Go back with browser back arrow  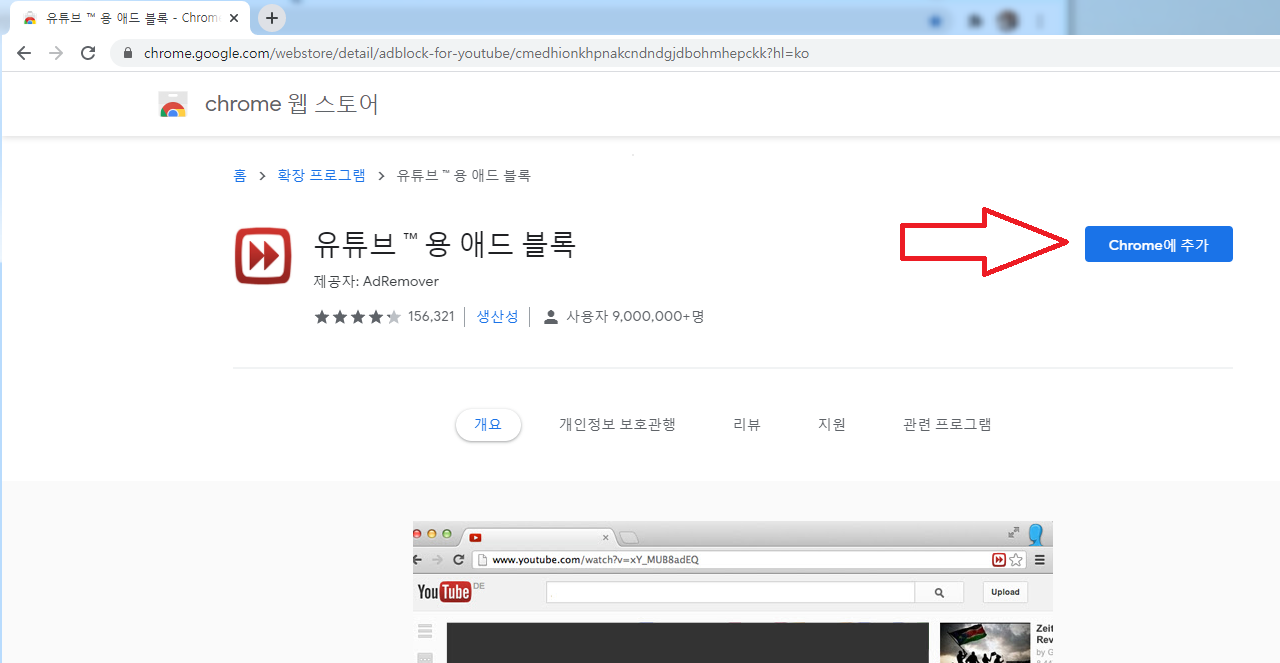click(24, 53)
